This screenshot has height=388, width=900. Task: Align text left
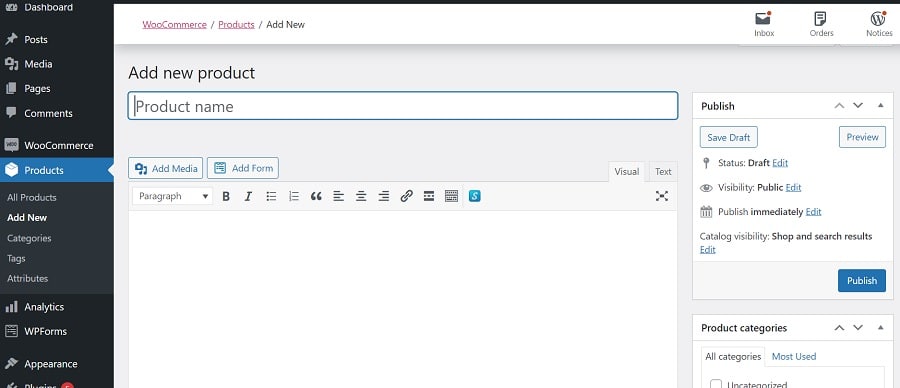click(x=339, y=196)
